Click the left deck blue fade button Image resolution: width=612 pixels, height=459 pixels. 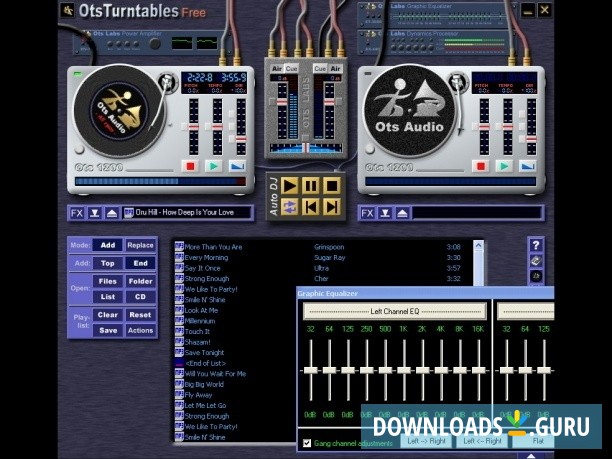237,166
